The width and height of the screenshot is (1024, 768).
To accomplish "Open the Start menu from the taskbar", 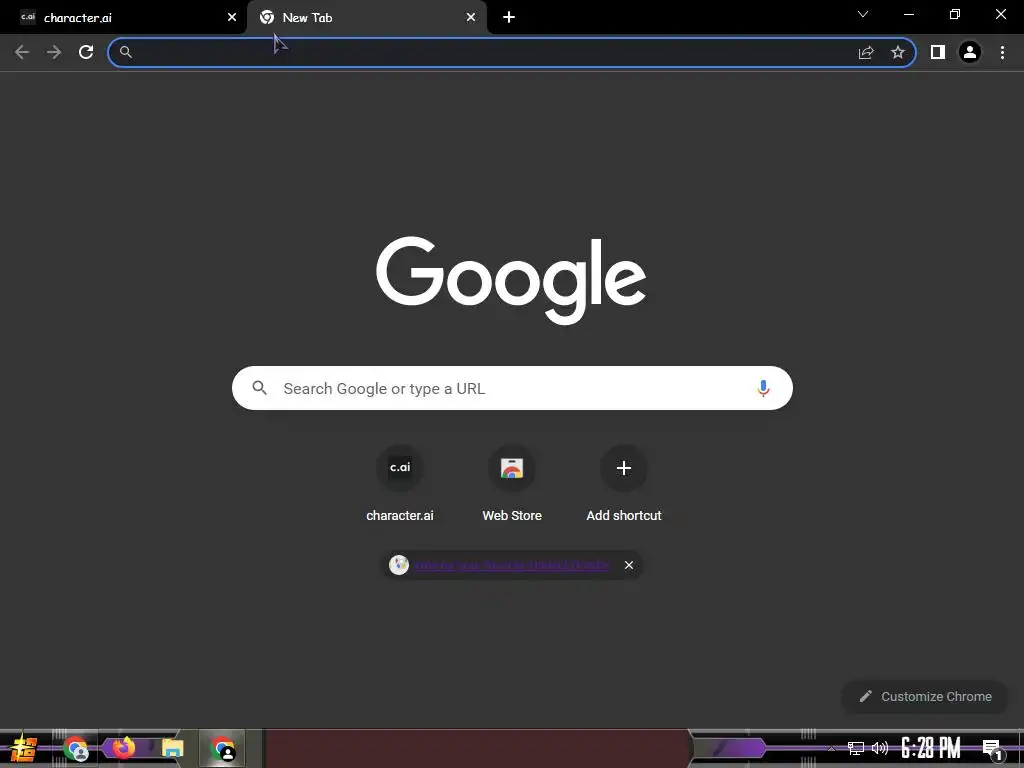I will pyautogui.click(x=24, y=749).
